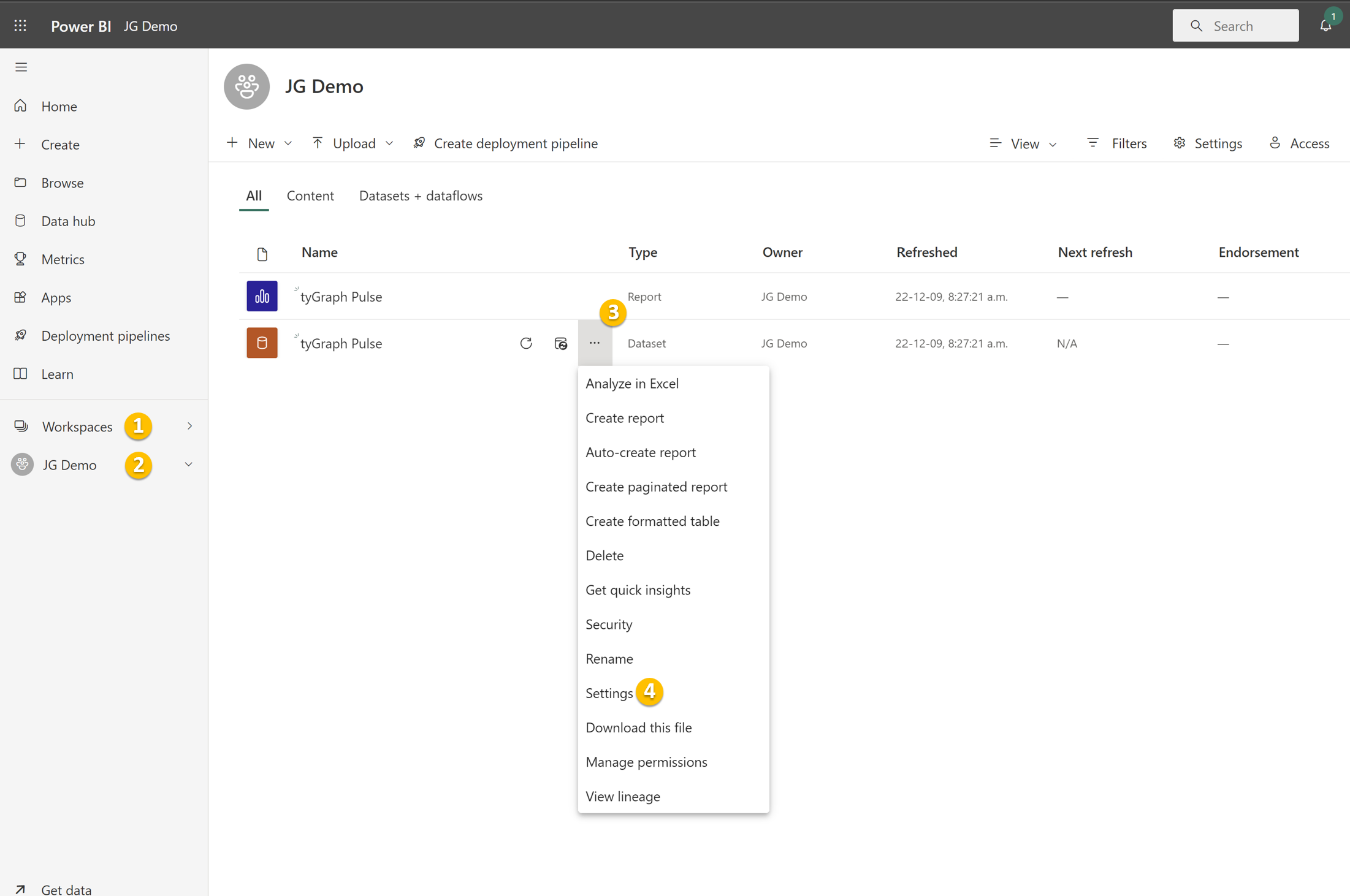Expand the New dropdown menu
The width and height of the screenshot is (1350, 896).
tap(260, 143)
